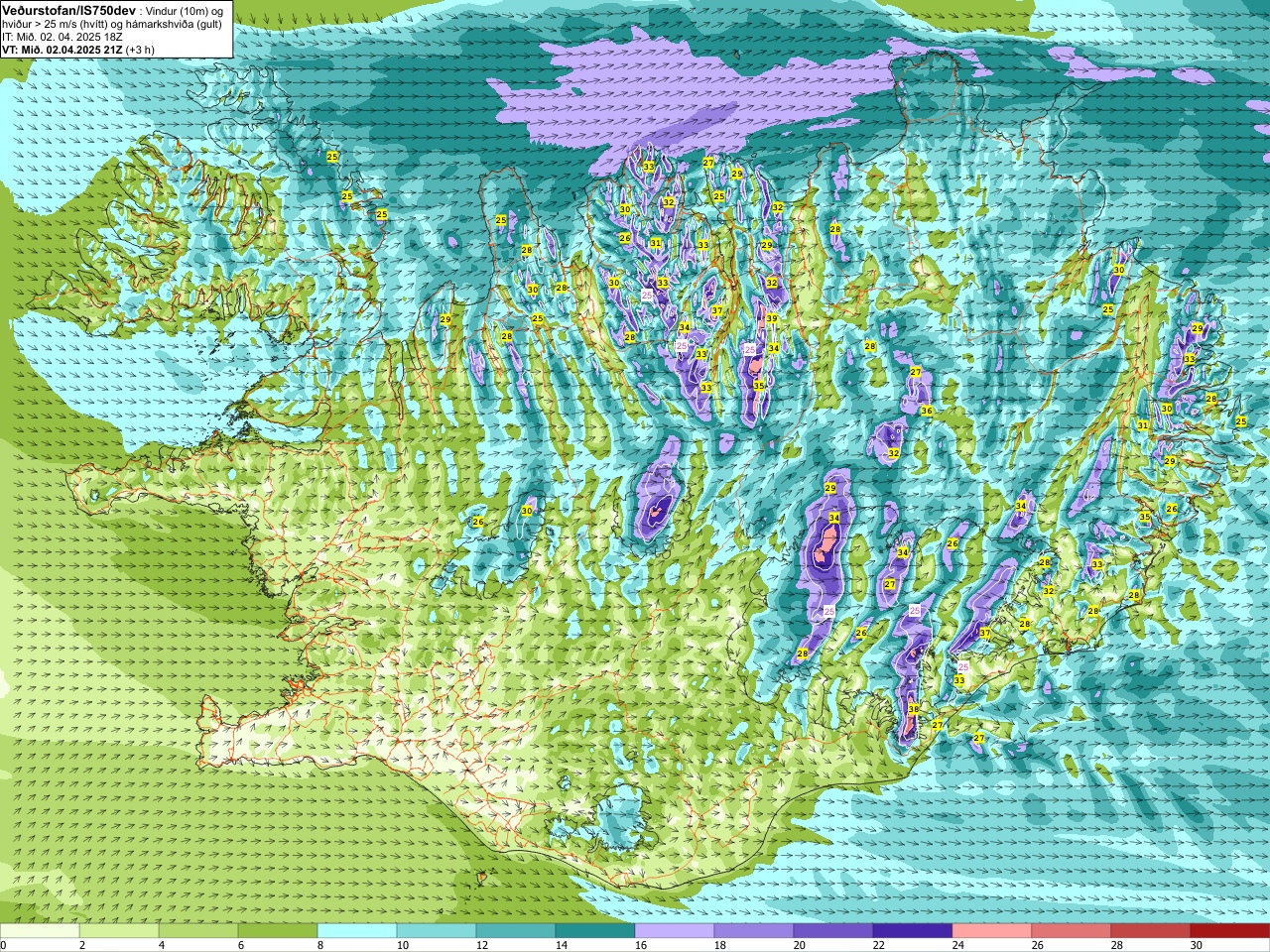Viewport: 1270px width, 952px height.
Task: Click the legend tick label 14
Action: pyautogui.click(x=561, y=945)
